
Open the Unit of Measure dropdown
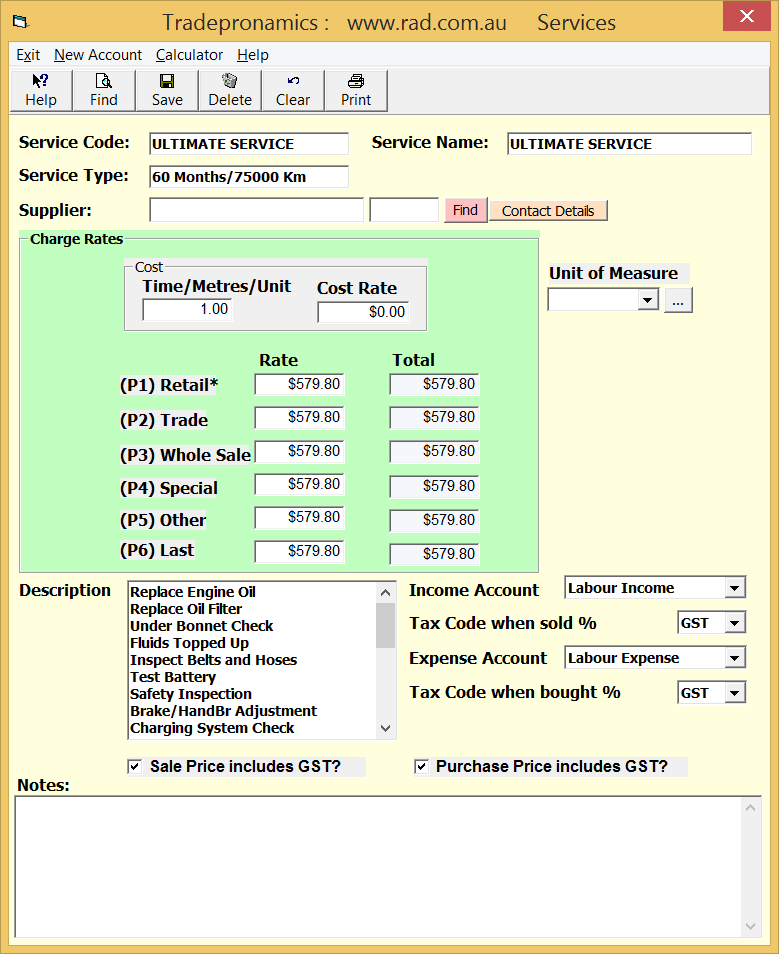click(x=648, y=300)
